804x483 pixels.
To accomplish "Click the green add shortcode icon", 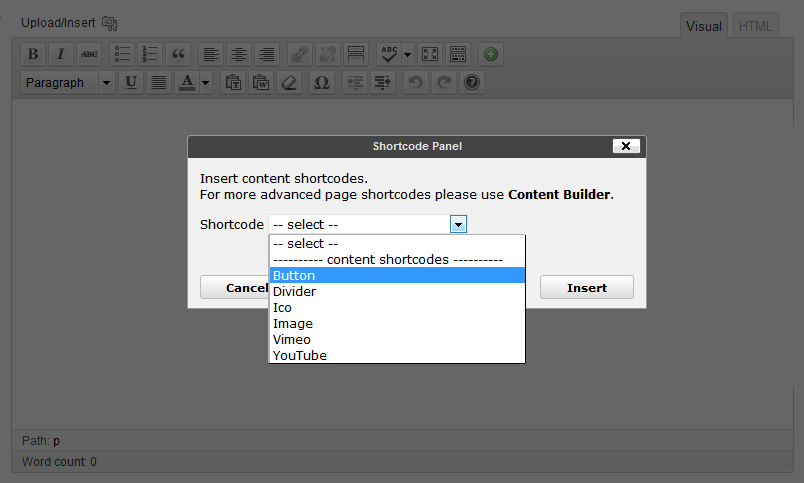I will tap(490, 54).
